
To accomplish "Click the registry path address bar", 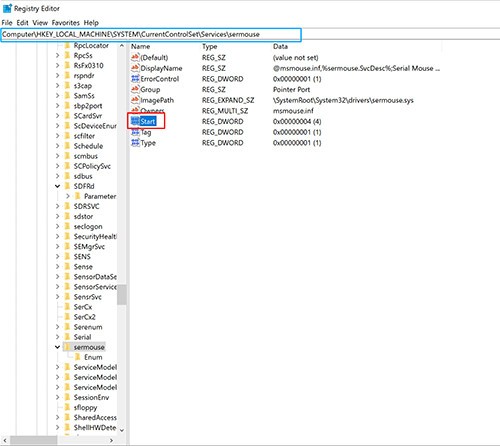I will (x=151, y=35).
